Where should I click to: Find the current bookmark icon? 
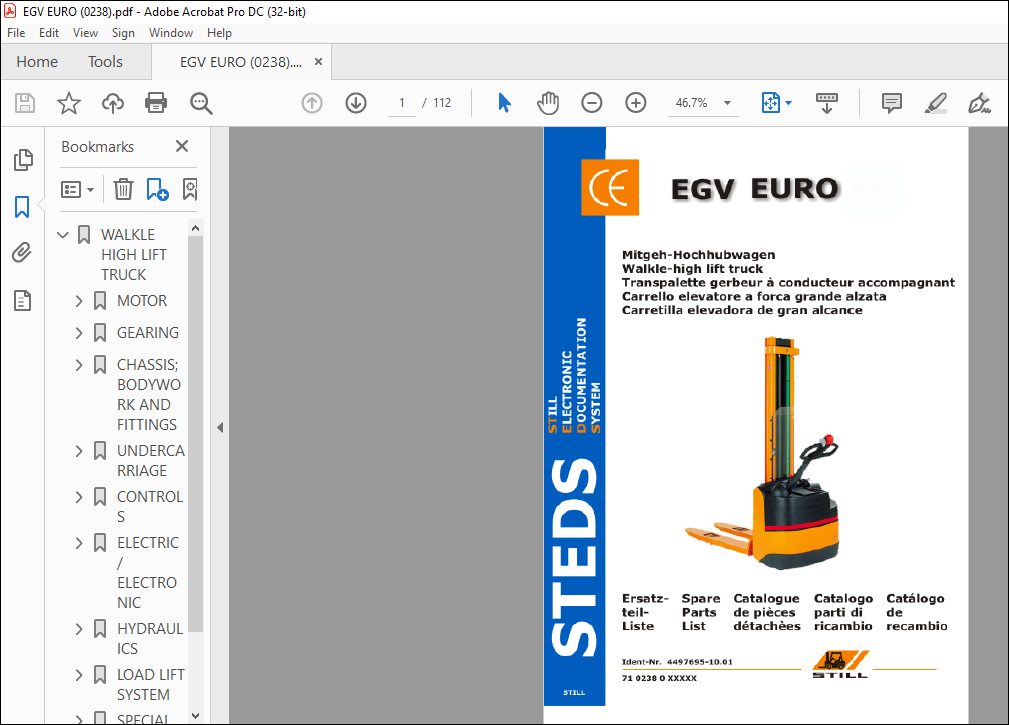coord(190,189)
